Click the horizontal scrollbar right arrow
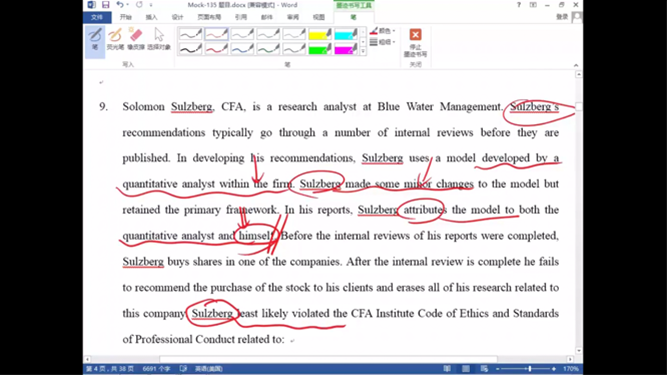Screen dimensions: 667x375 click(570, 359)
